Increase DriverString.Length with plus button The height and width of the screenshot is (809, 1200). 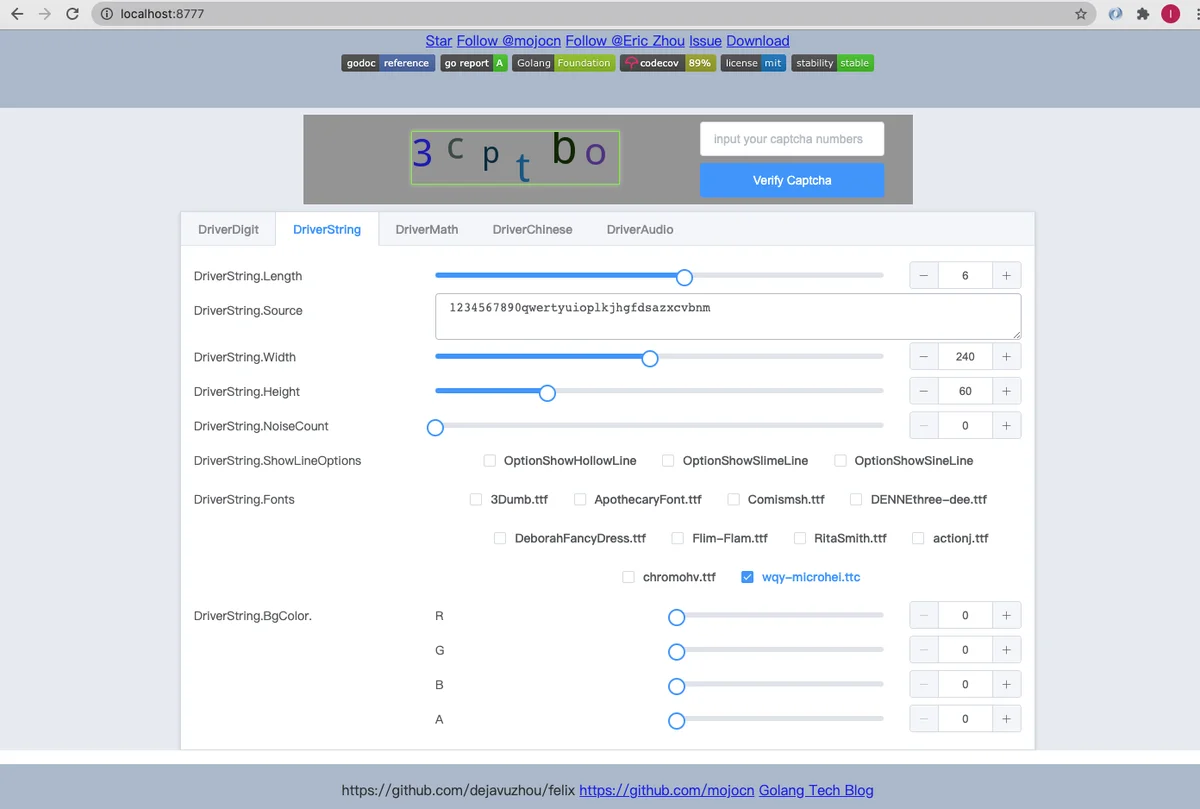(x=1006, y=276)
